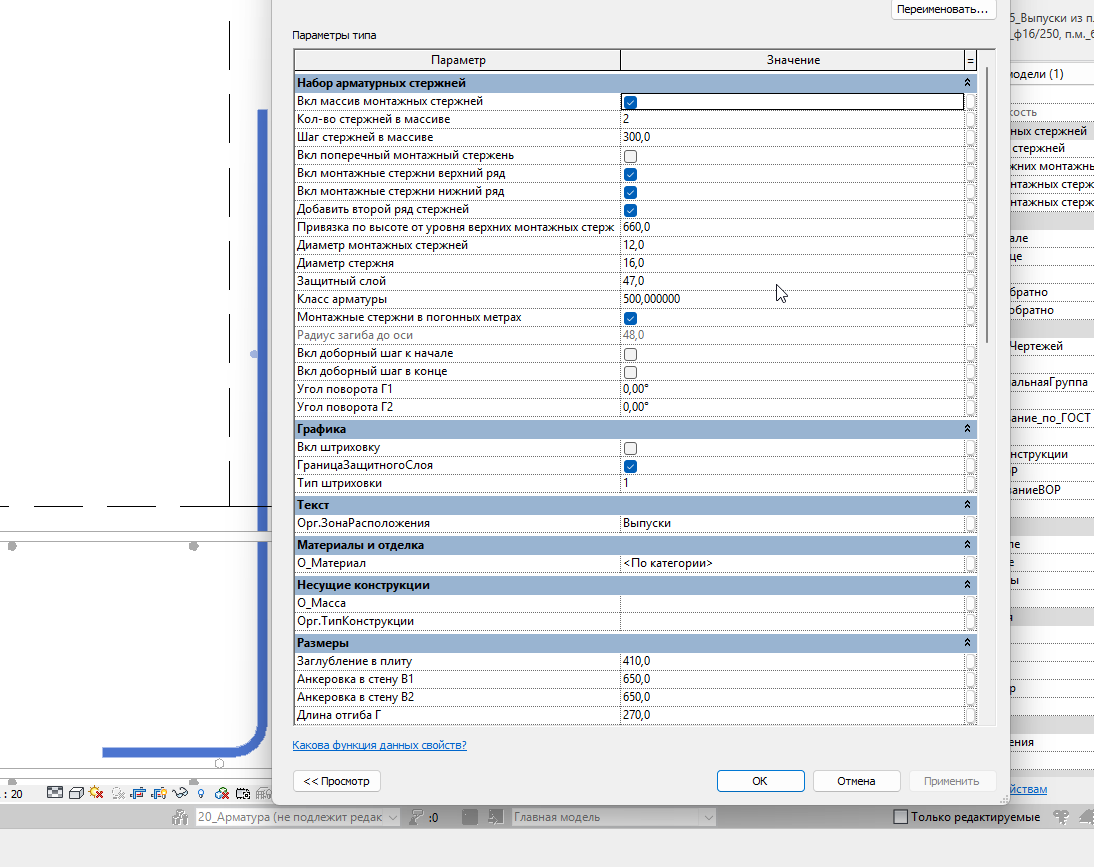Enable Вкл поперечный монтажный стержень checkbox

coord(630,156)
